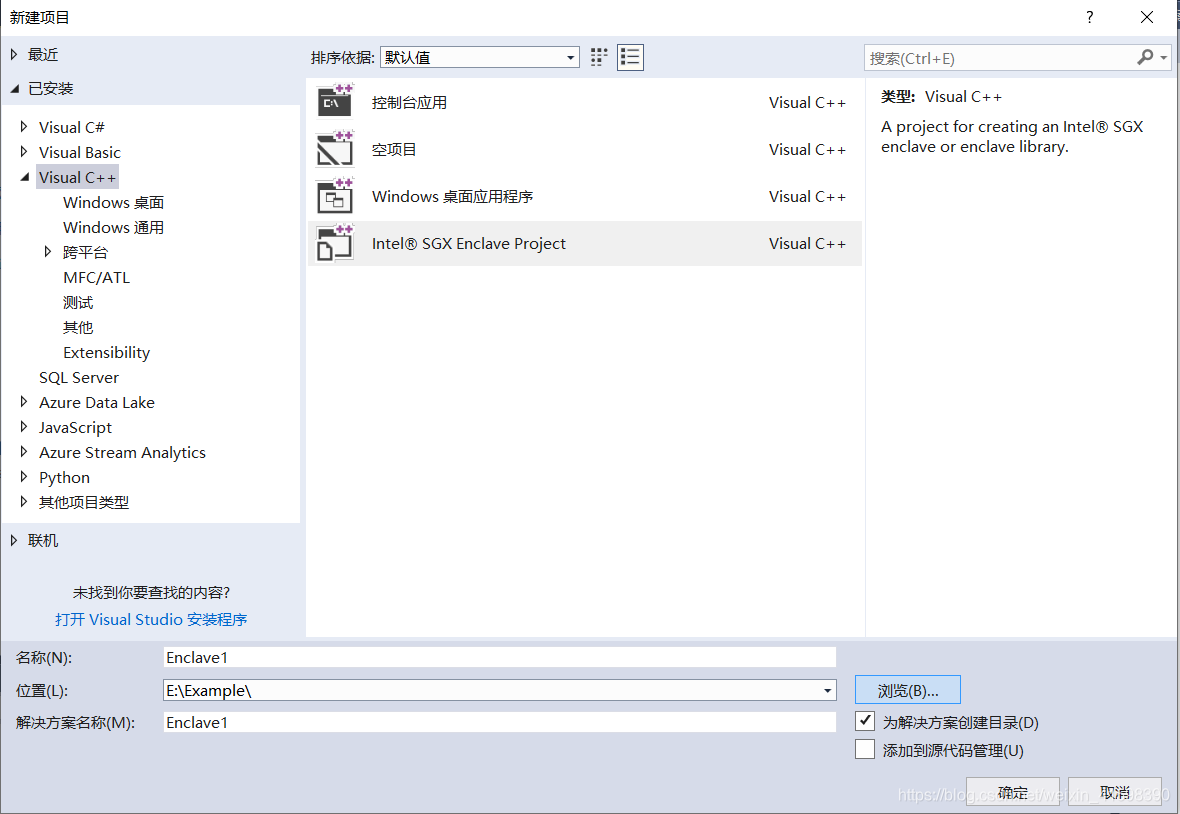Expand the Visual C# node
The height and width of the screenshot is (814, 1180).
24,126
